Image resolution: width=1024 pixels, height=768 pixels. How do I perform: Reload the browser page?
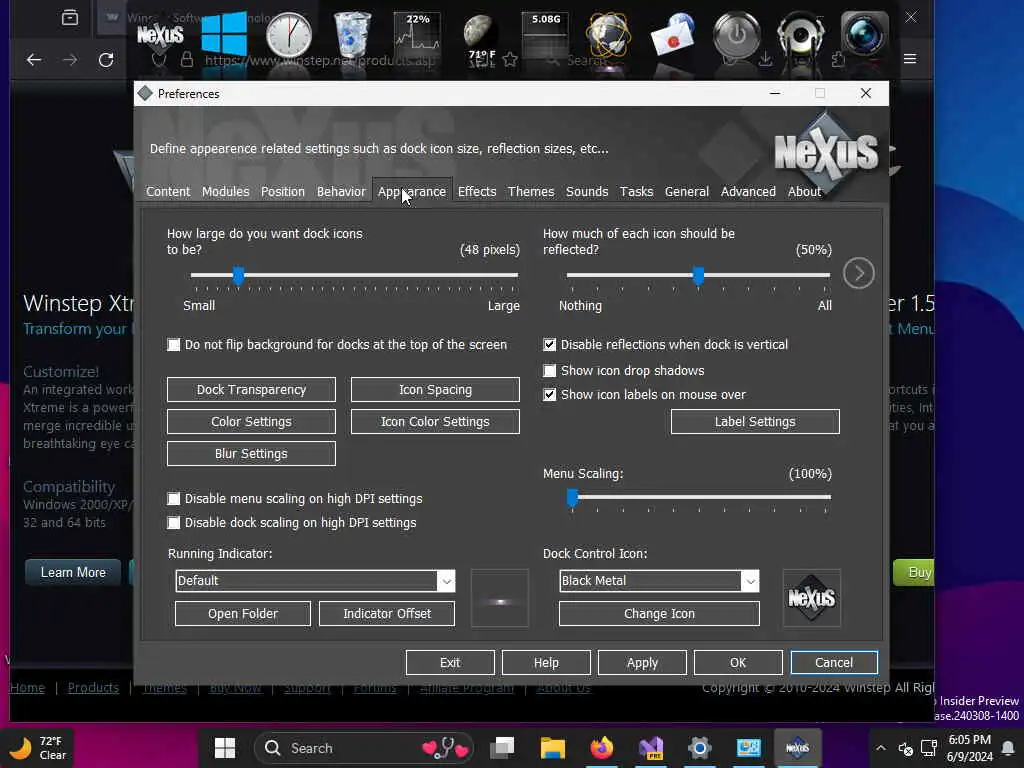(106, 60)
